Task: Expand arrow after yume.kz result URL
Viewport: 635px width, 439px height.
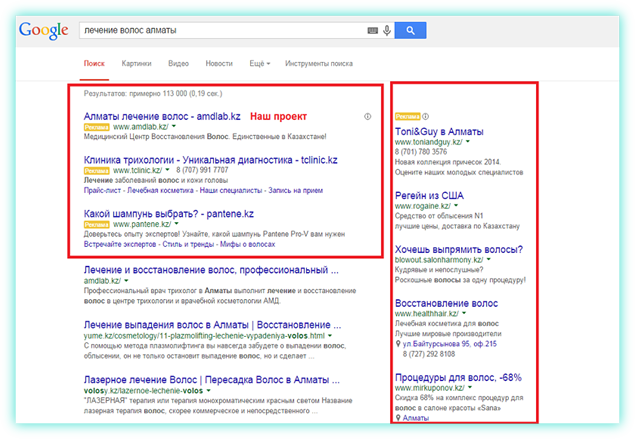Action: coord(330,335)
